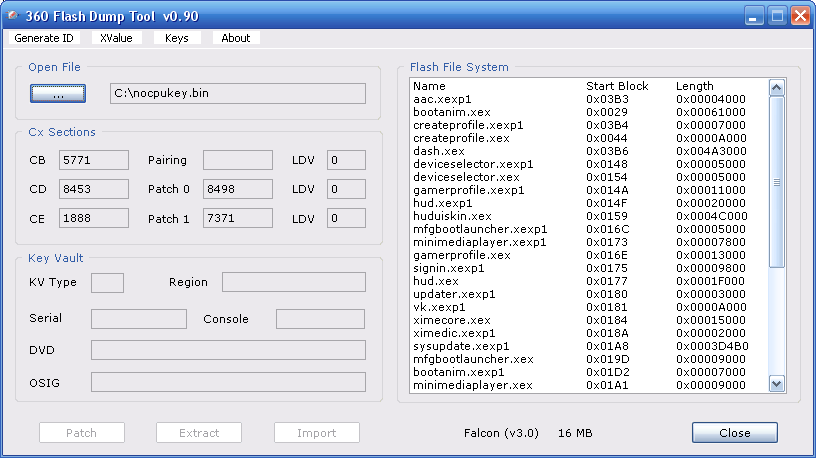Click the LDV field in the CE row

[346, 219]
